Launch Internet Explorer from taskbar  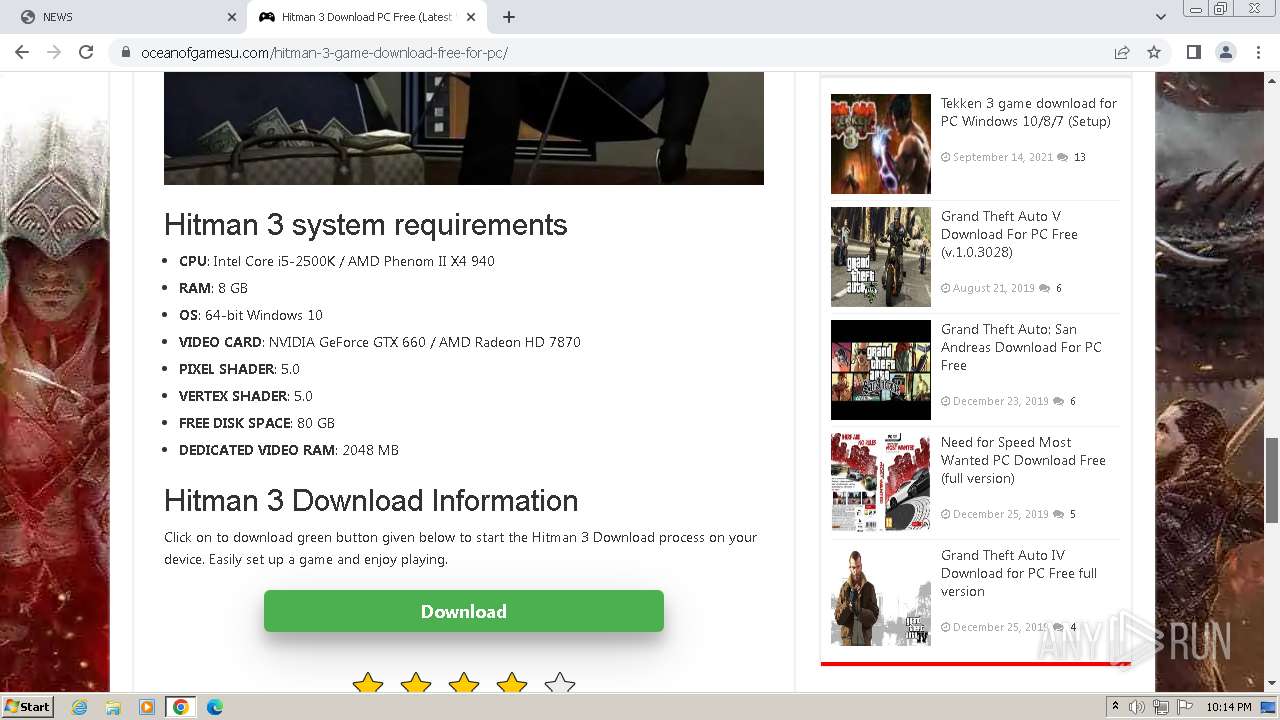click(x=79, y=707)
